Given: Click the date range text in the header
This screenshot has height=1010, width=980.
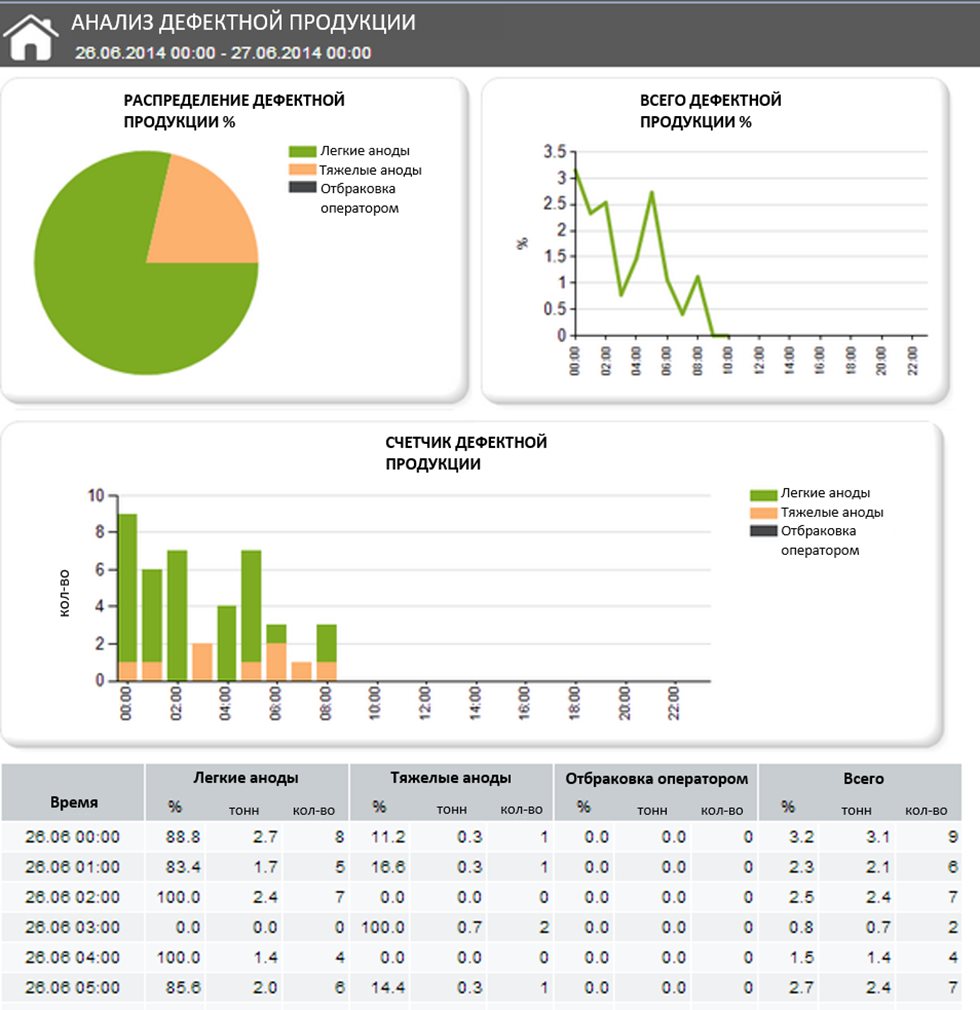Looking at the screenshot, I should pos(223,53).
